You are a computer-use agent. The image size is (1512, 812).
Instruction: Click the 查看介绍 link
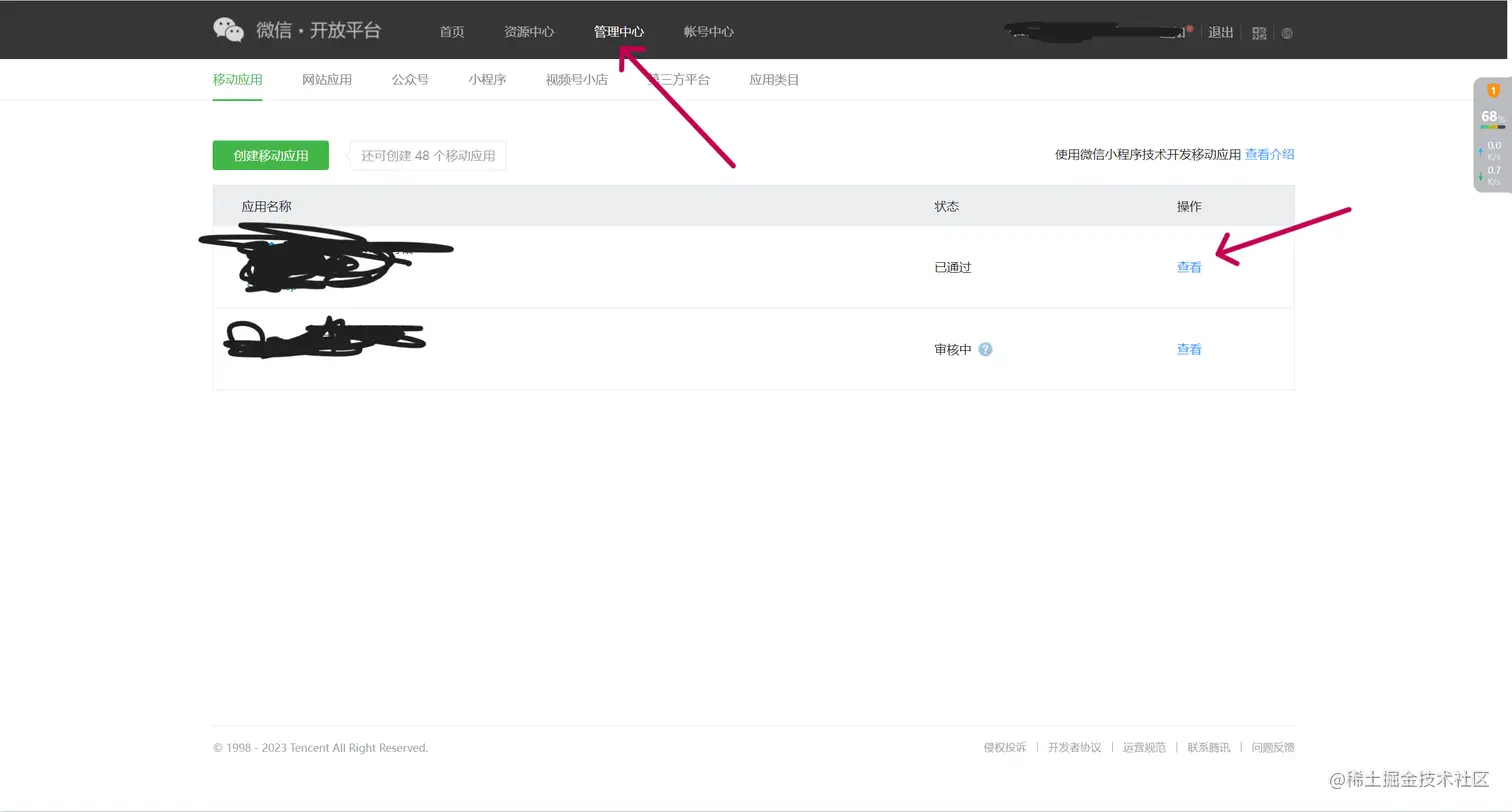[1270, 154]
